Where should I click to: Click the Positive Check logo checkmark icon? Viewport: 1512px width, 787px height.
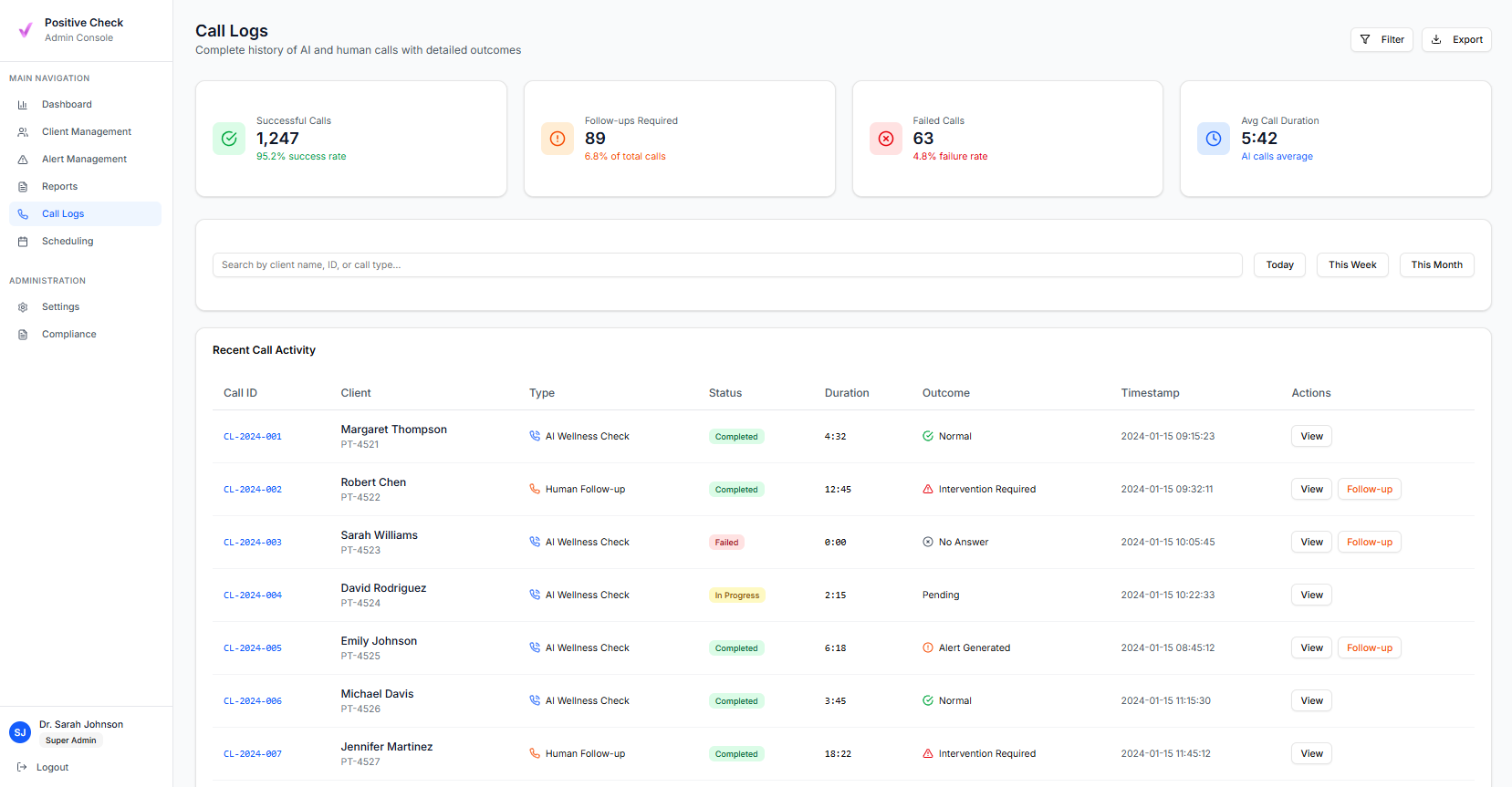point(26,30)
